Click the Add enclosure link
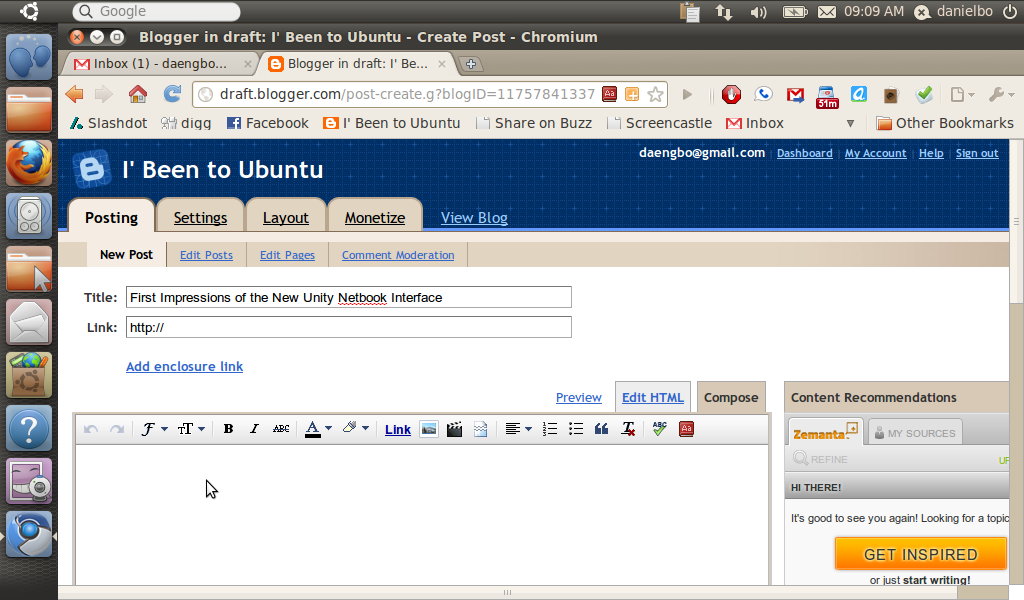The width and height of the screenshot is (1024, 600). pyautogui.click(x=184, y=366)
